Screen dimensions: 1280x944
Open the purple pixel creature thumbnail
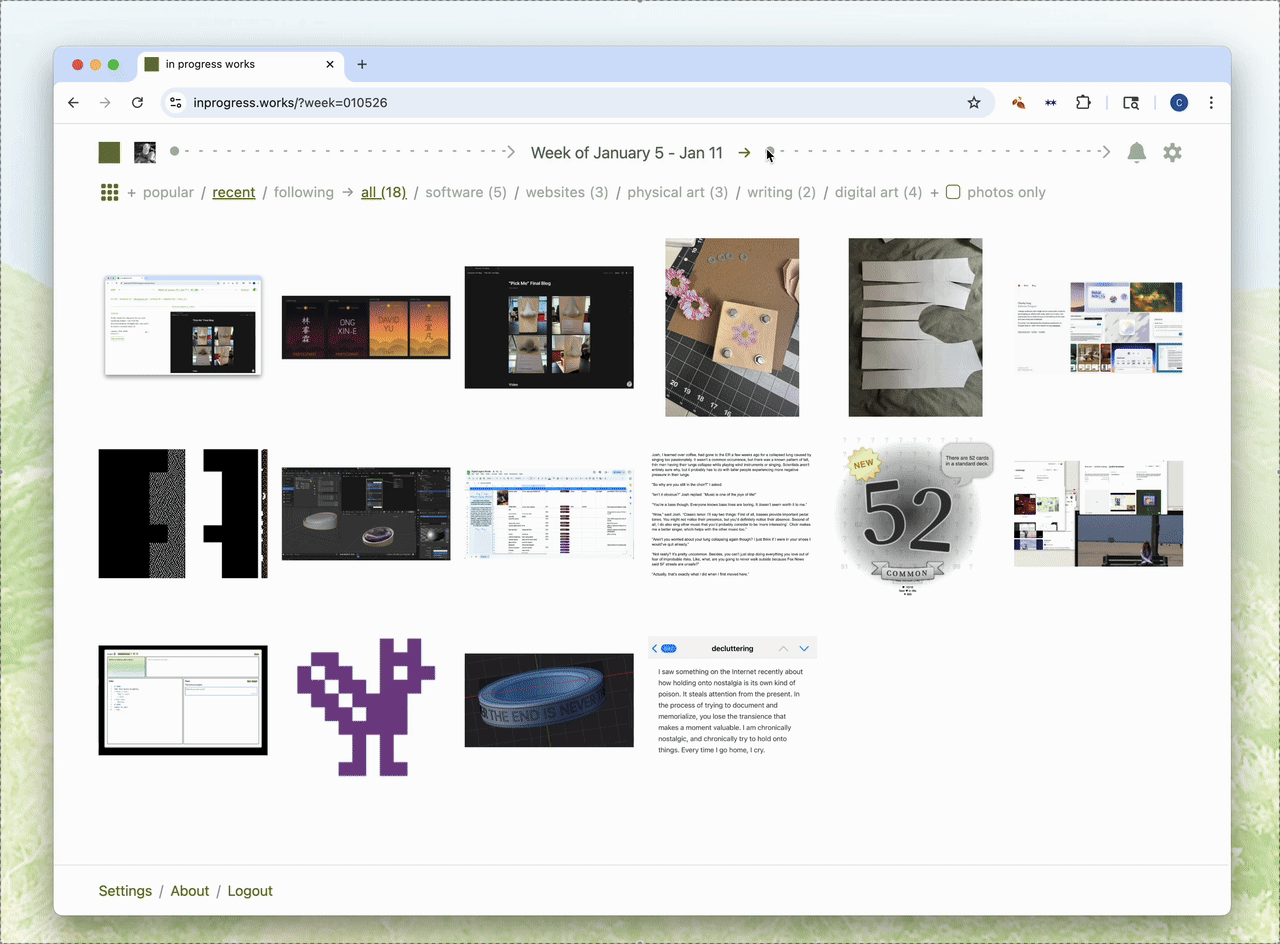(x=366, y=706)
